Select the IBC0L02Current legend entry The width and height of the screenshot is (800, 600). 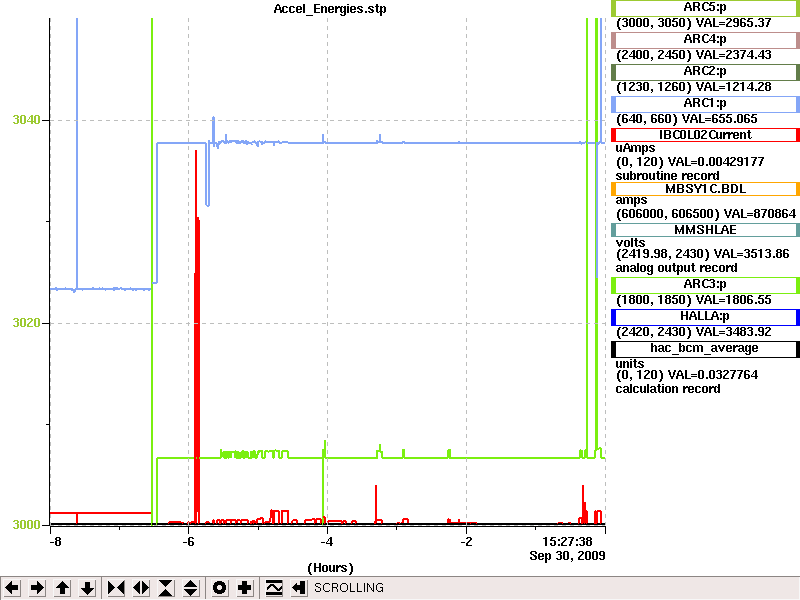coord(705,135)
